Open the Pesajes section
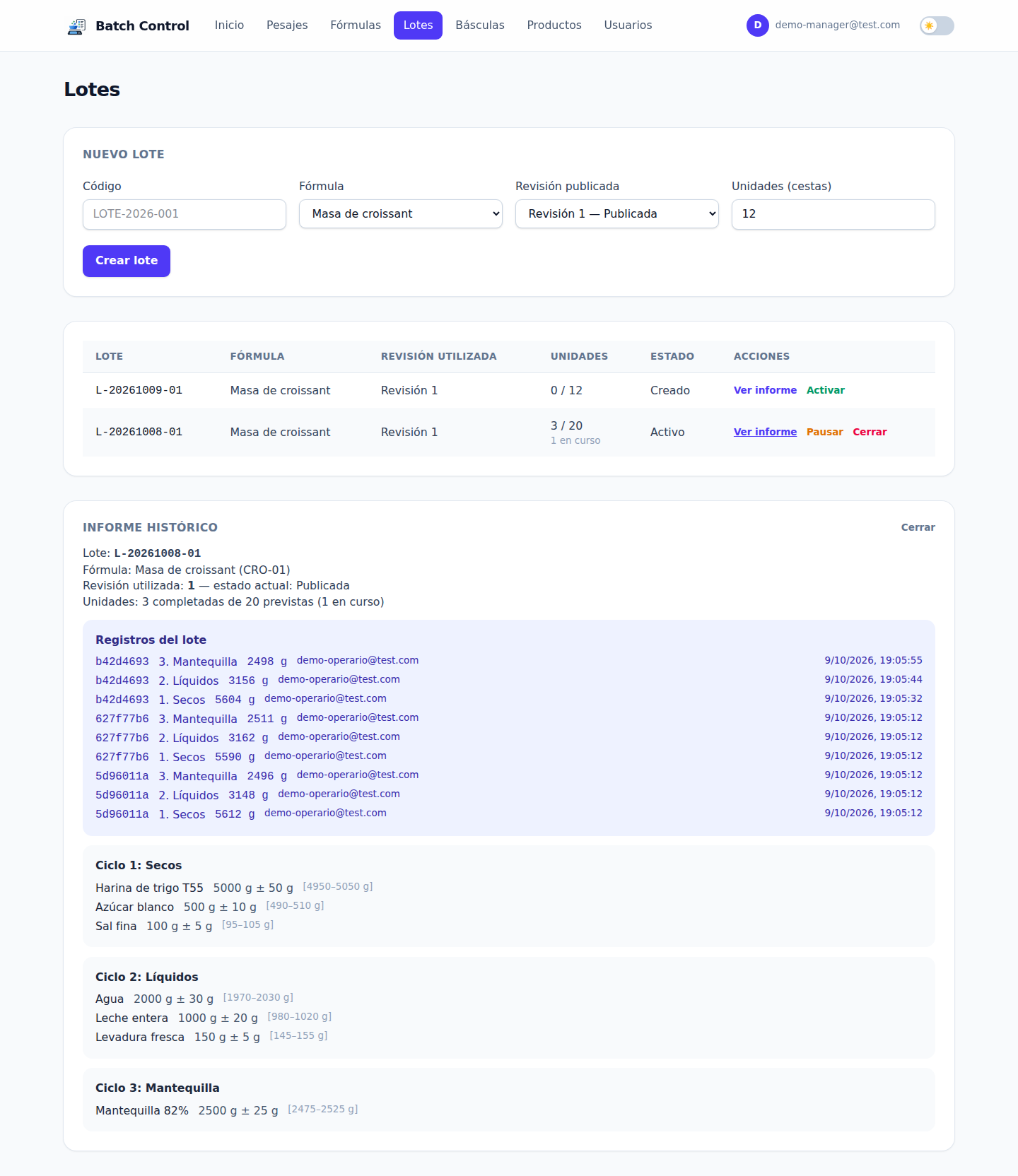This screenshot has width=1018, height=1176. 287,25
